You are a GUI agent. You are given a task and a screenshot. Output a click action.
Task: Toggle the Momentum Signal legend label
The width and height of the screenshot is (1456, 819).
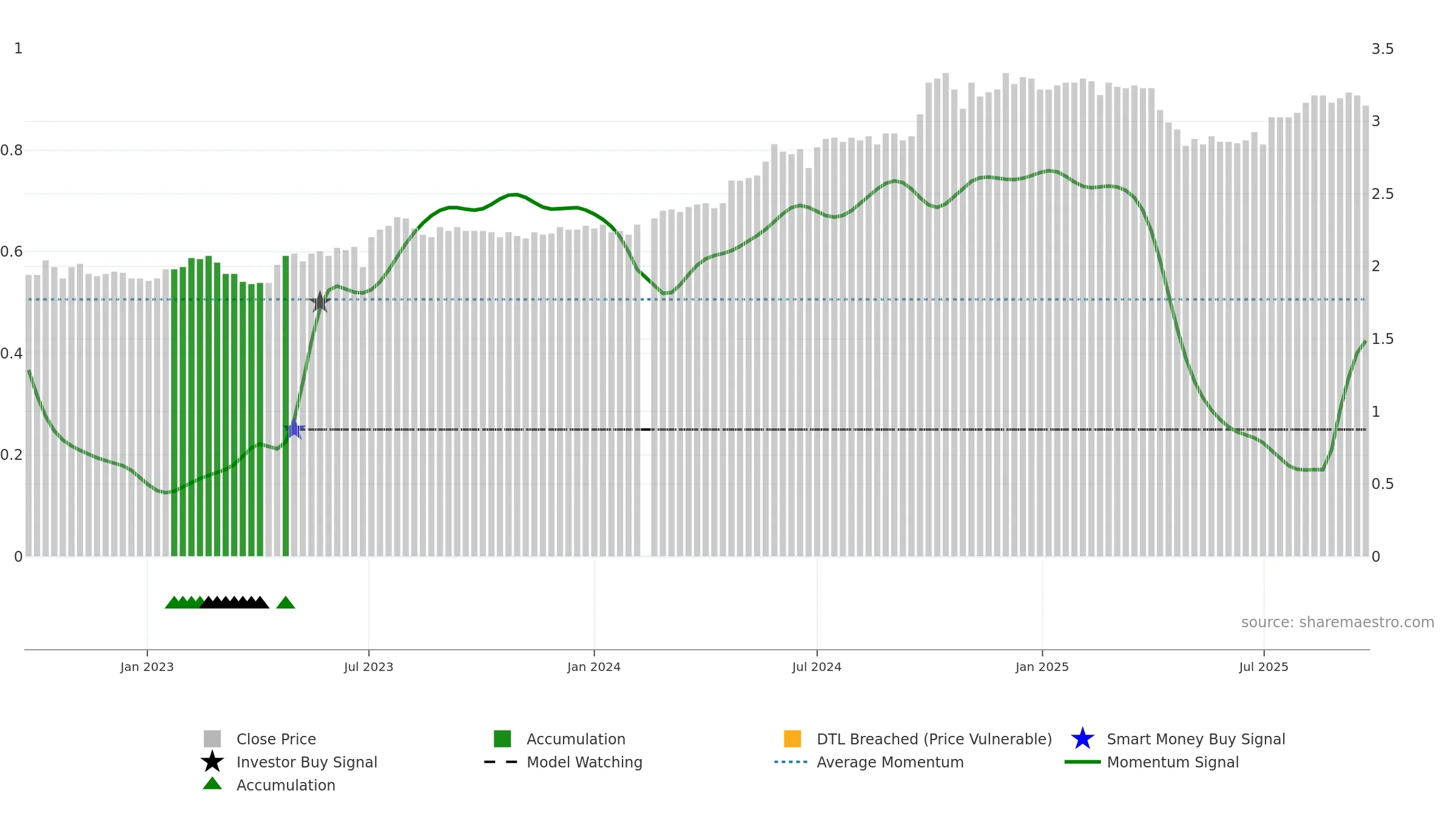1173,762
